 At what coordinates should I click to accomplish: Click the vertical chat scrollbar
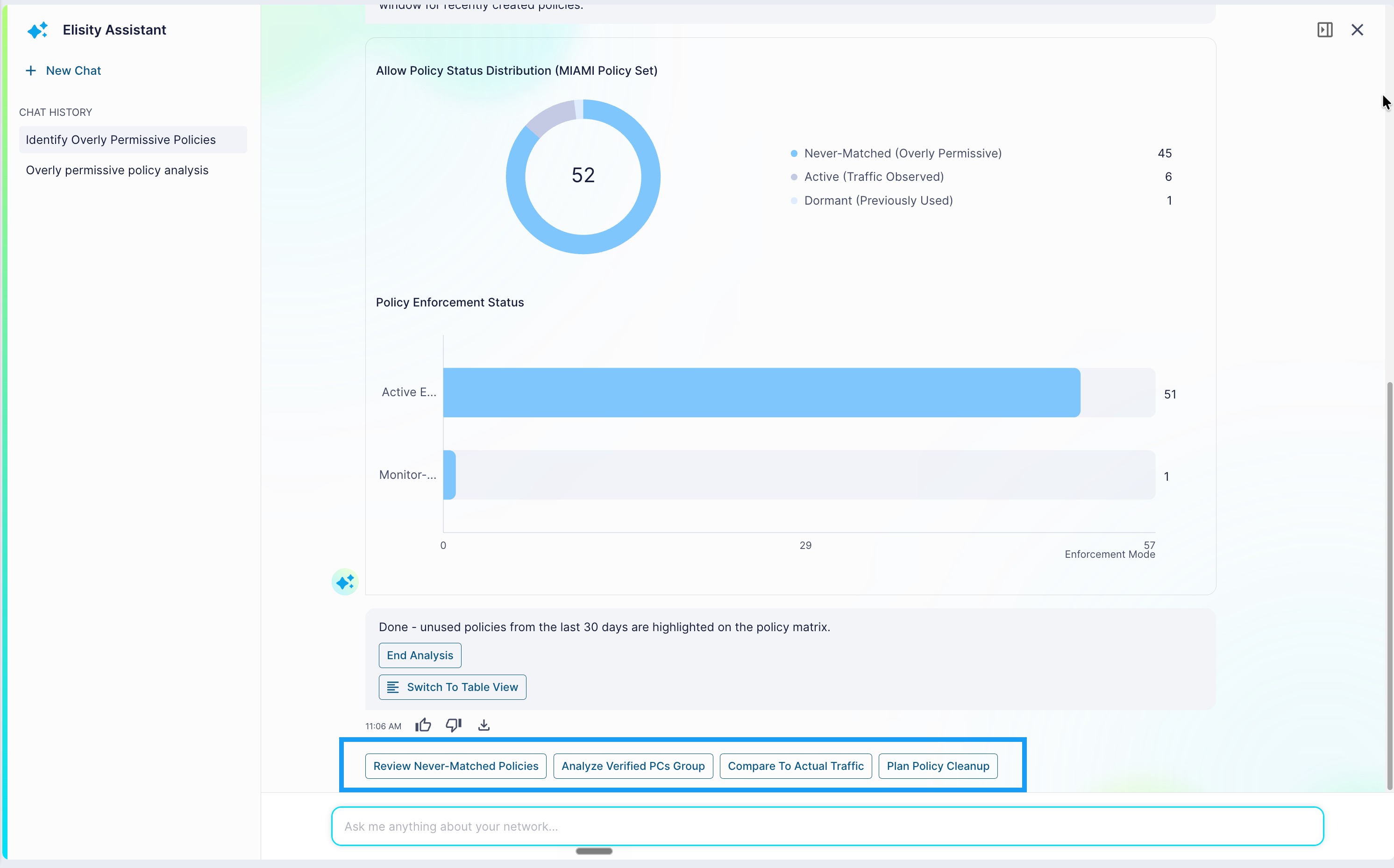[1389, 585]
